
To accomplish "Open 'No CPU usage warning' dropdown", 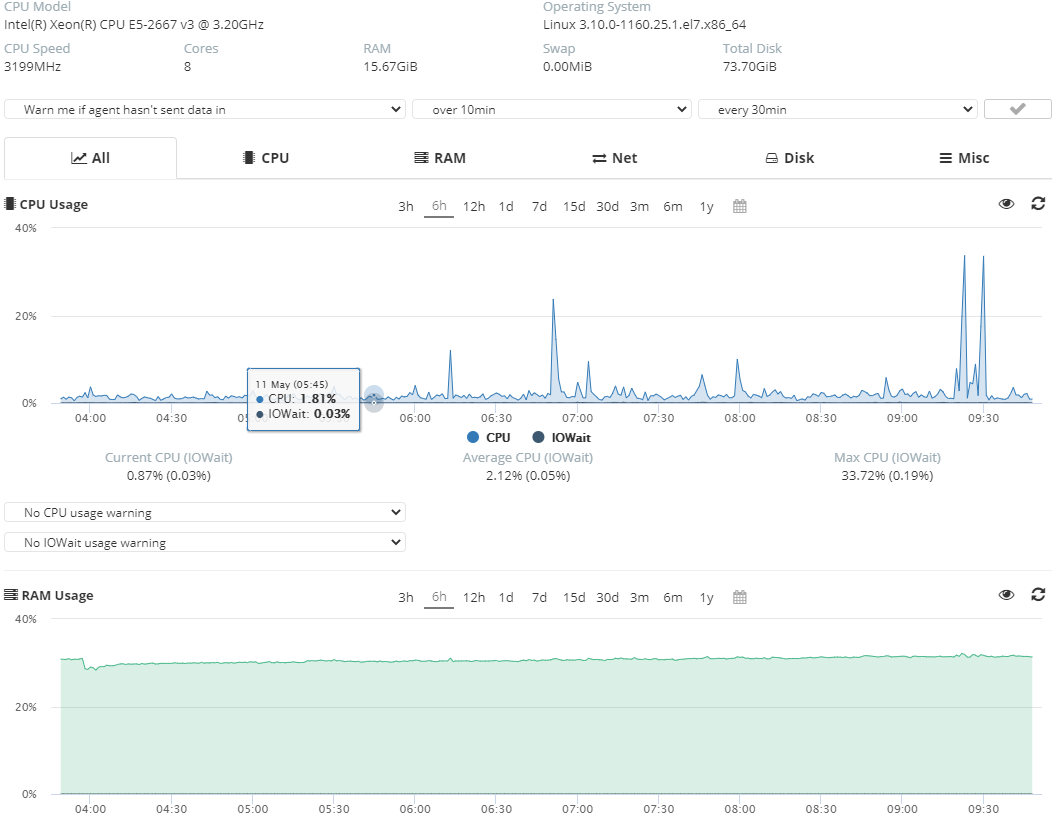I will tap(205, 513).
